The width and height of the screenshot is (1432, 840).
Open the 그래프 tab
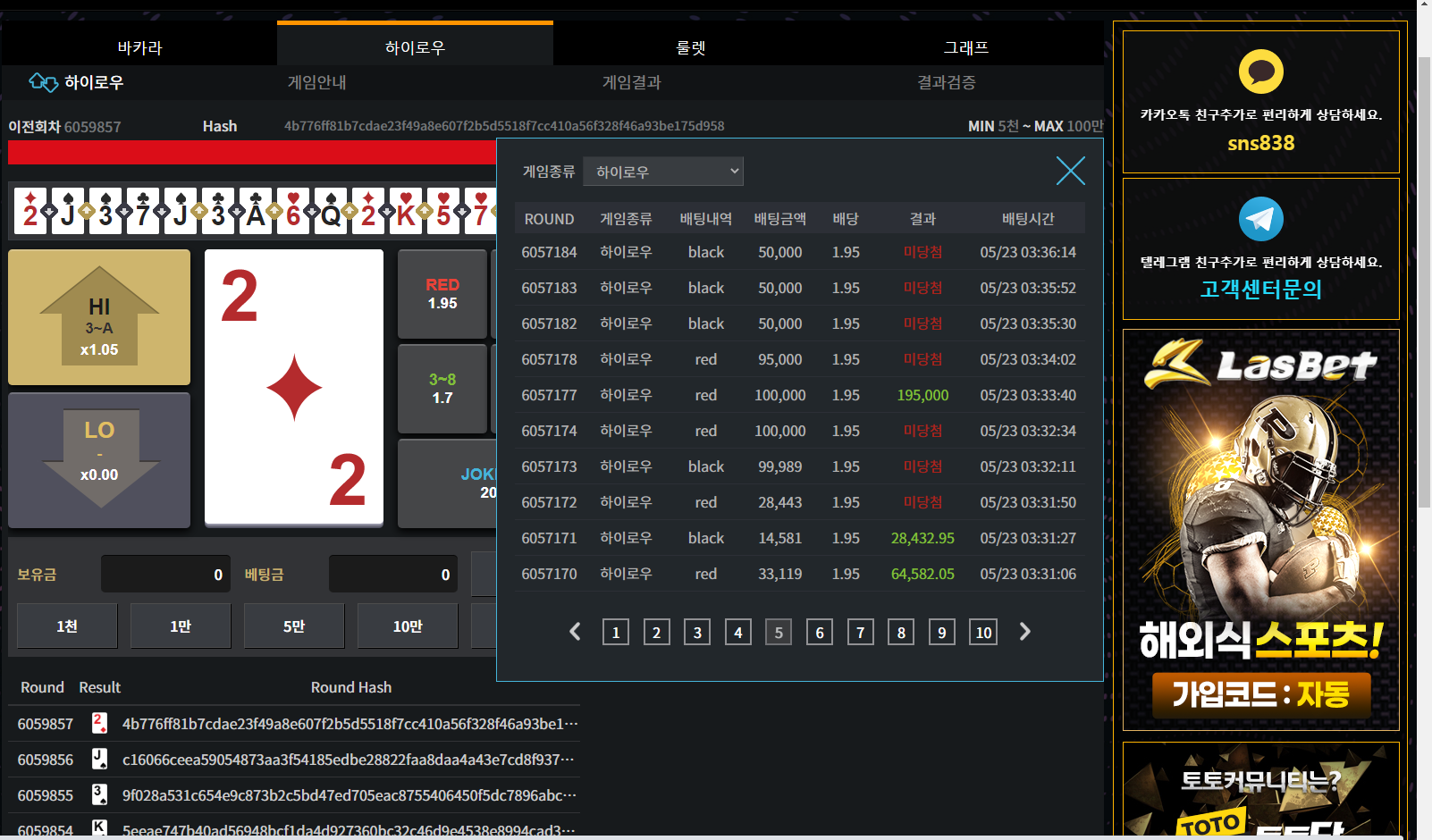(966, 47)
